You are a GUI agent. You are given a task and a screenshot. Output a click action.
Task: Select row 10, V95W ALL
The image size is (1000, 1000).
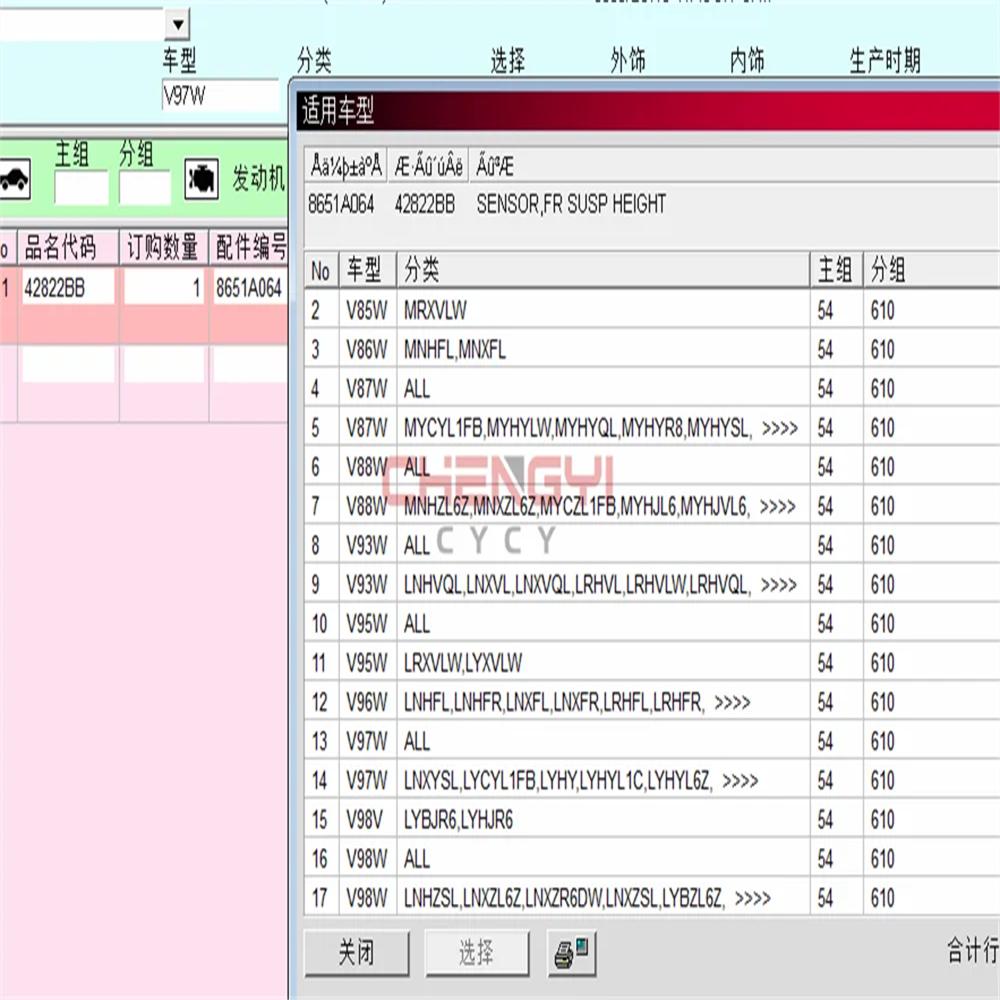[x=652, y=624]
